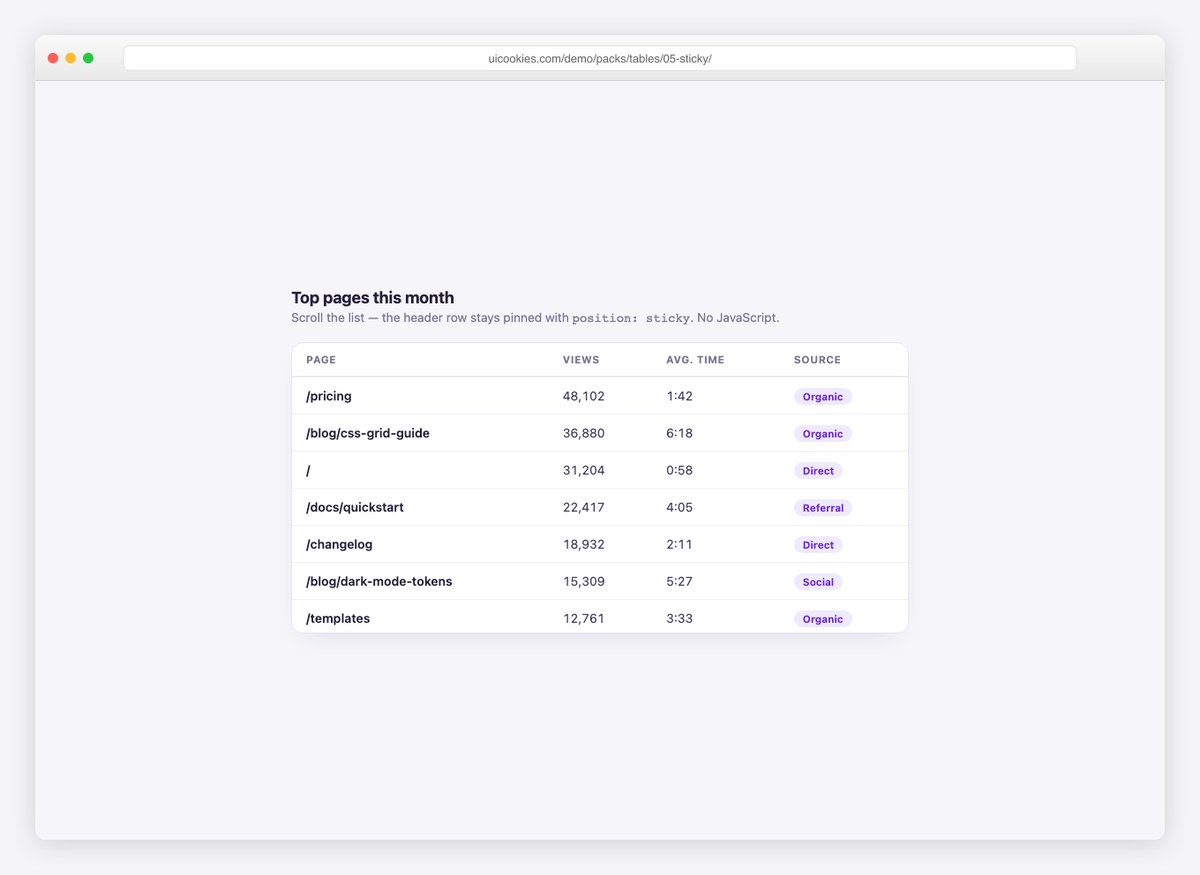Click the 15,309 views value
This screenshot has height=875, width=1200.
pyautogui.click(x=584, y=581)
